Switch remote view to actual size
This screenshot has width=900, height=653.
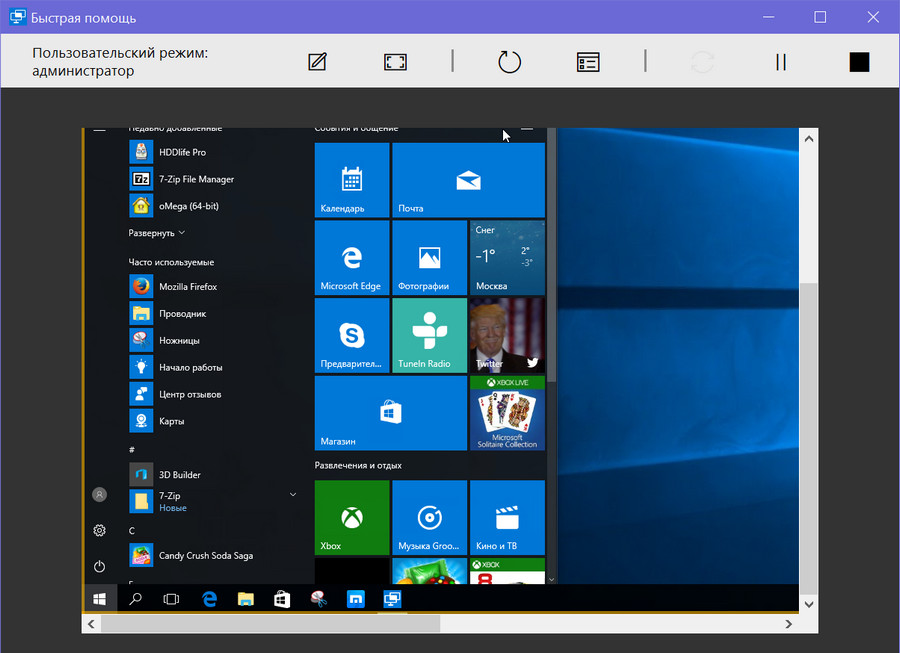click(x=395, y=61)
